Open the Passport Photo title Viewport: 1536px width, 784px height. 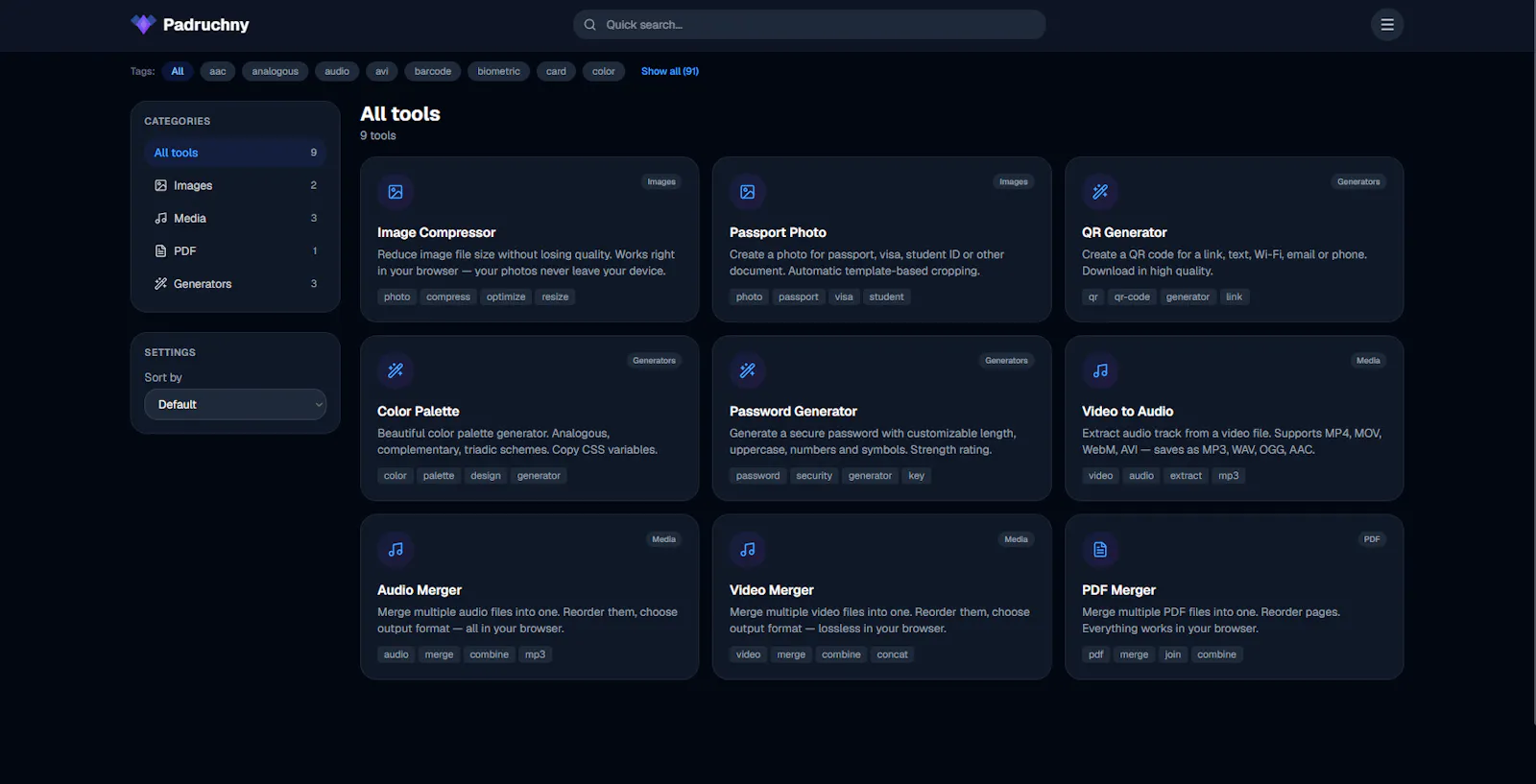778,232
